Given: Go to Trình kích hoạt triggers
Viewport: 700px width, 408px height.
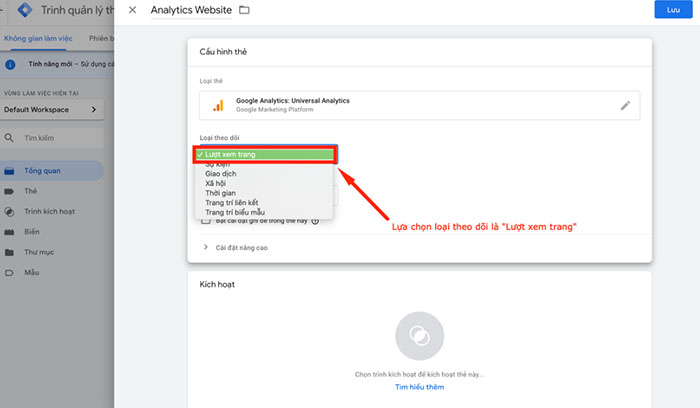Looking at the screenshot, I should pyautogui.click(x=52, y=212).
